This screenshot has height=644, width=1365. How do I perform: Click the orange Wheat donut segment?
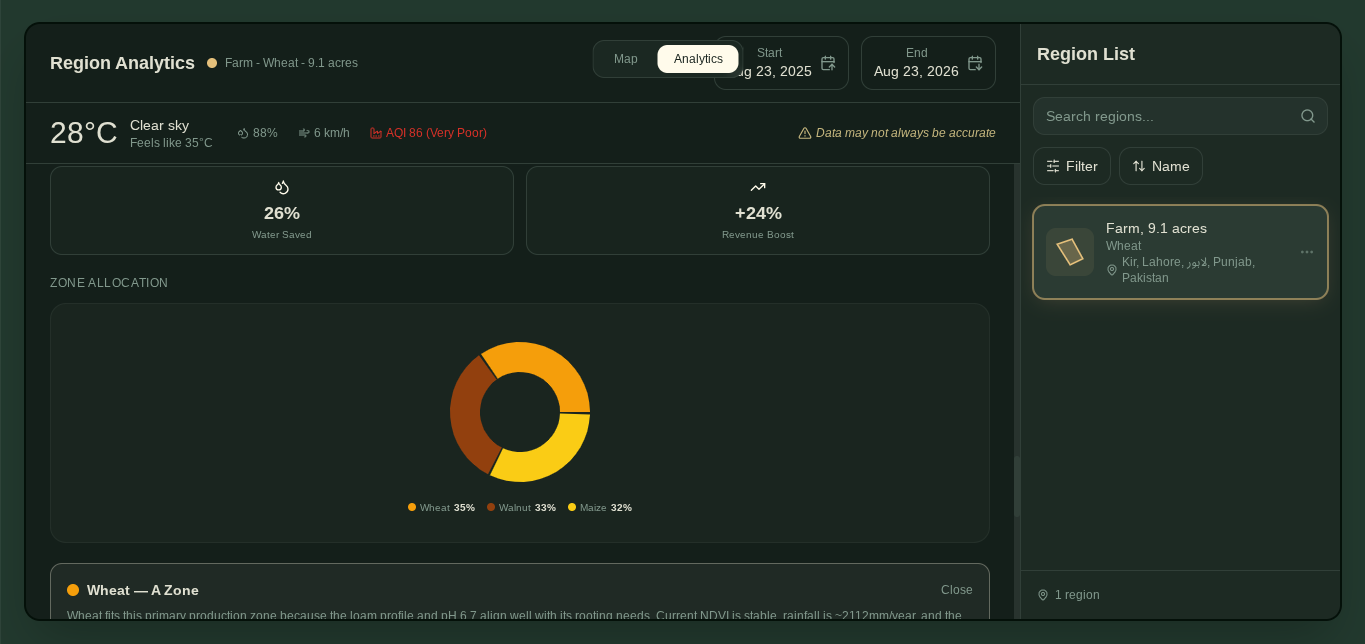point(548,366)
